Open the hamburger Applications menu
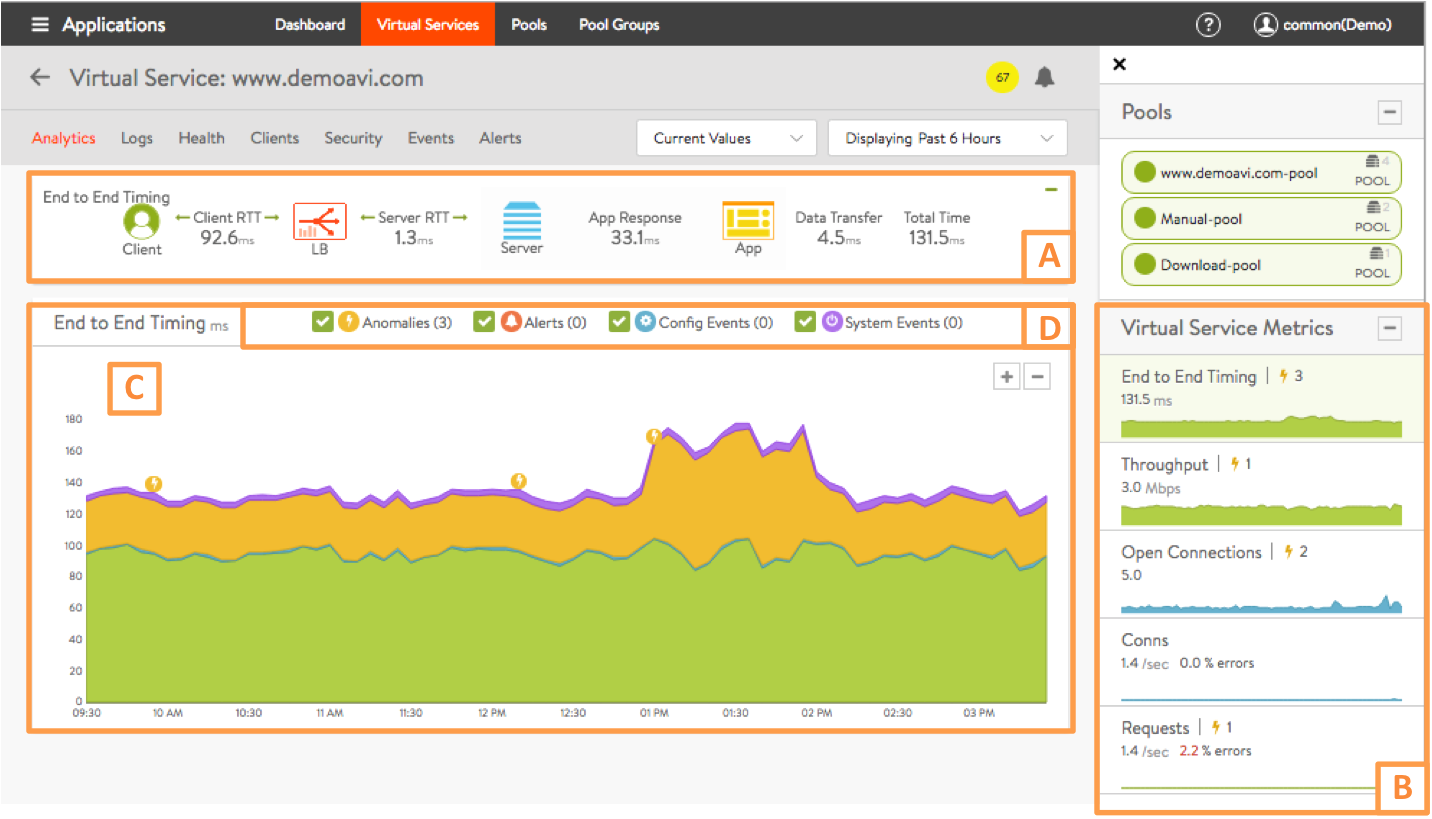1432x819 pixels. pyautogui.click(x=40, y=25)
